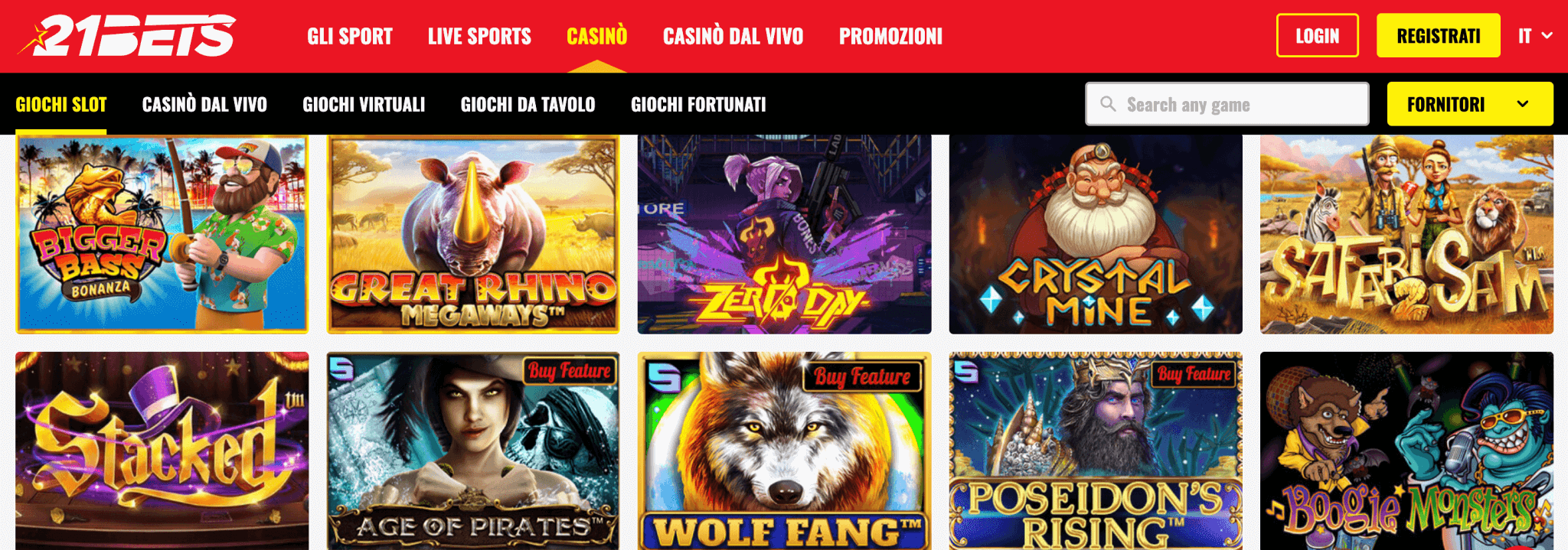Click Buy Feature badge on Wolf Fang
The width and height of the screenshot is (1568, 550).
point(862,376)
